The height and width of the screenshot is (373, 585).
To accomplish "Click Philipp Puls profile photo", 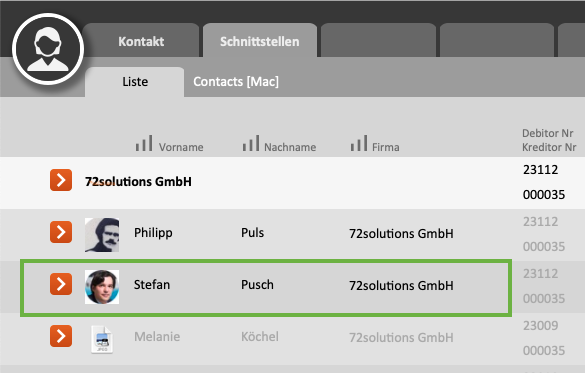I will [x=102, y=235].
